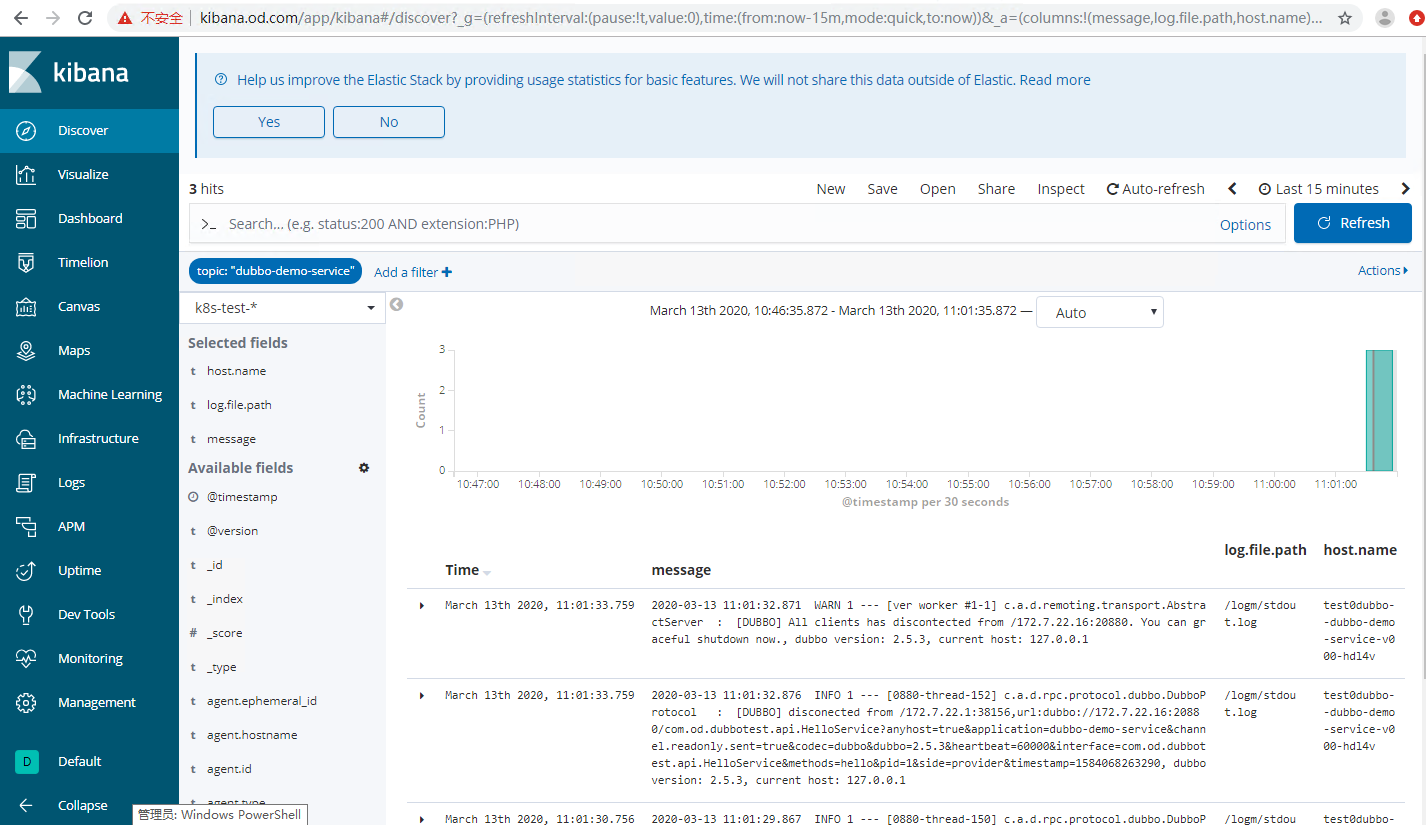Open the k8s-test-* index pattern dropdown
Image resolution: width=1426 pixels, height=825 pixels.
tap(284, 308)
